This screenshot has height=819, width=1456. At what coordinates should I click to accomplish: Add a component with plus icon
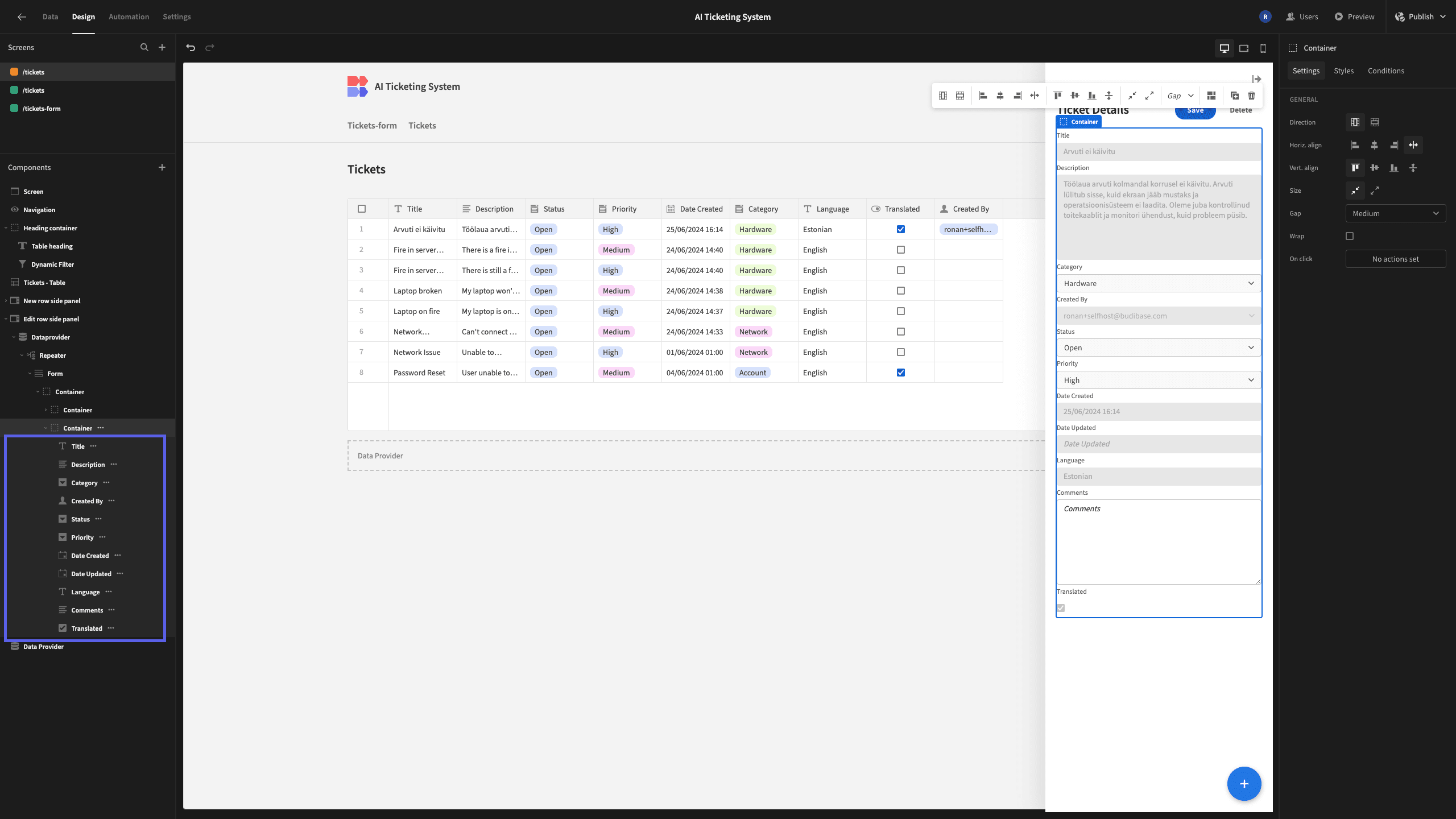point(162,167)
